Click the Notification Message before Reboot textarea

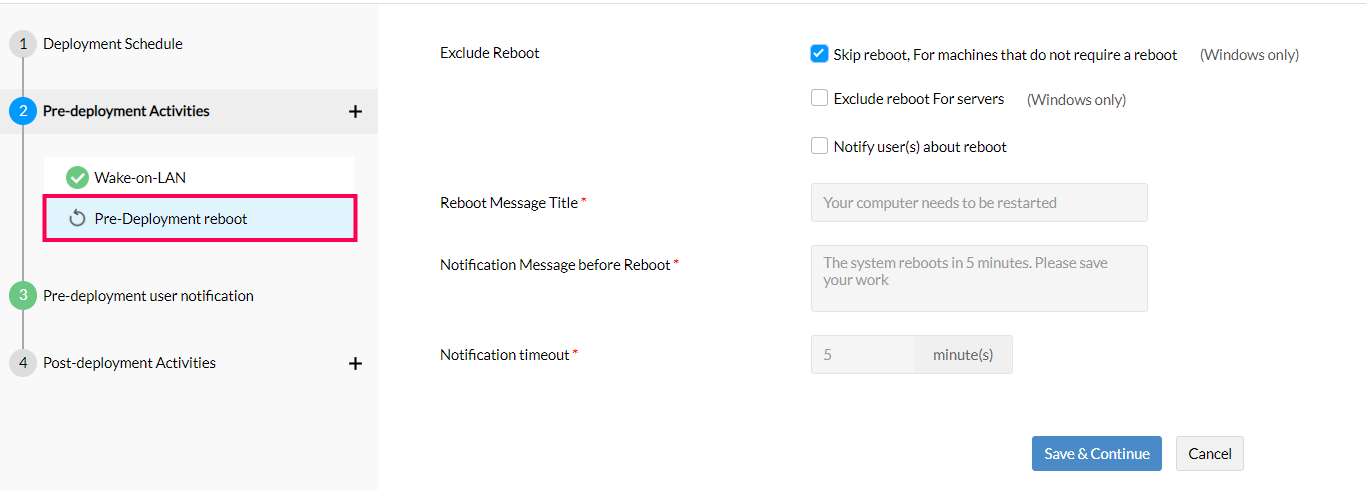(x=978, y=278)
